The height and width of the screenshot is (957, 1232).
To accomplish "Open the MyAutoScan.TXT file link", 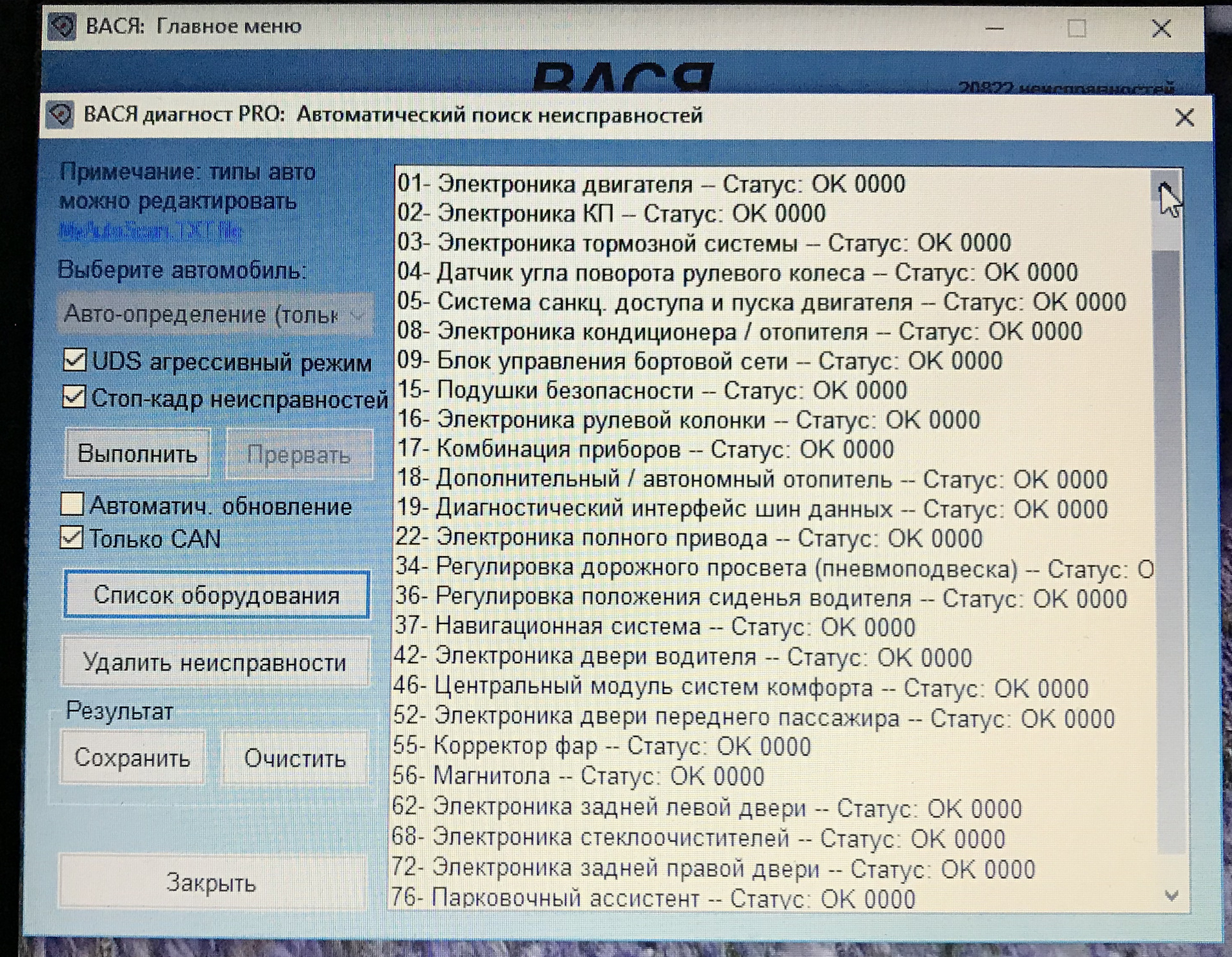I will point(150,231).
